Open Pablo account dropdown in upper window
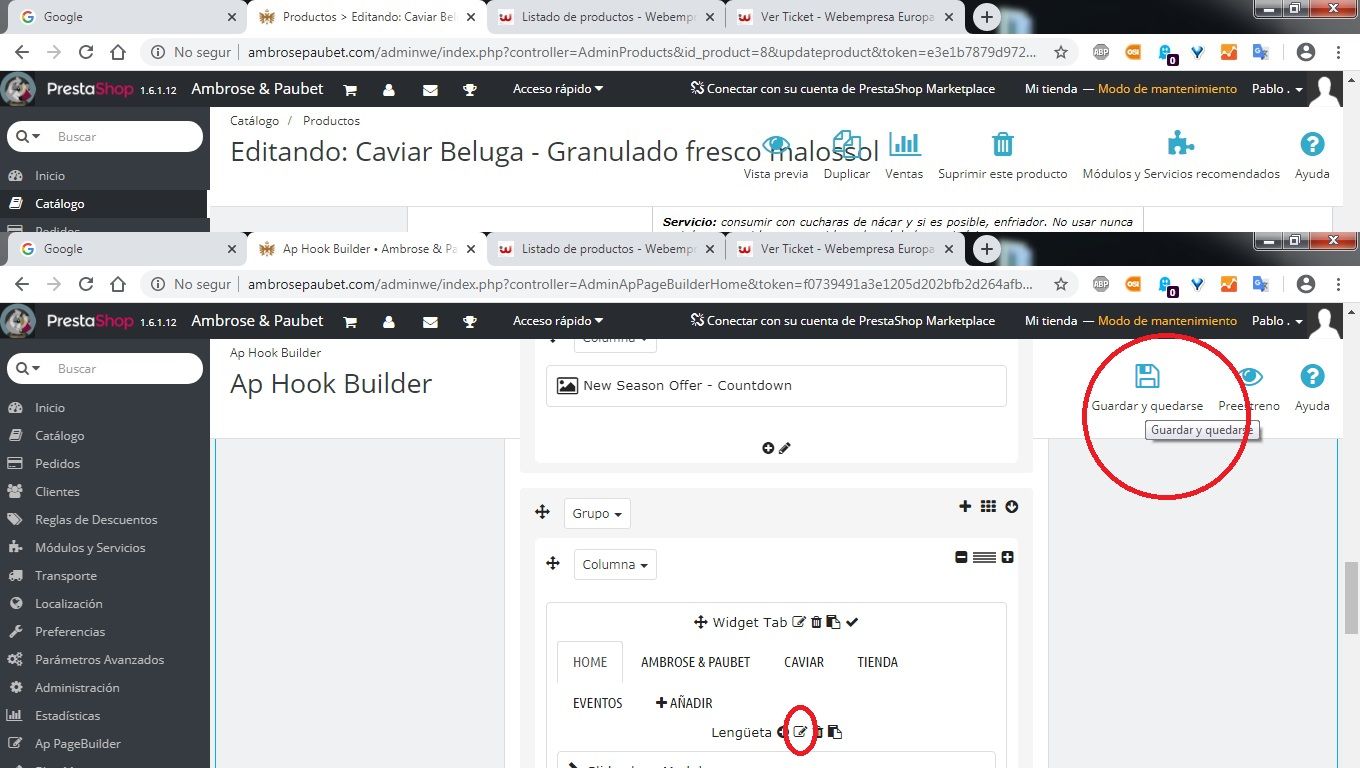 pos(1278,89)
